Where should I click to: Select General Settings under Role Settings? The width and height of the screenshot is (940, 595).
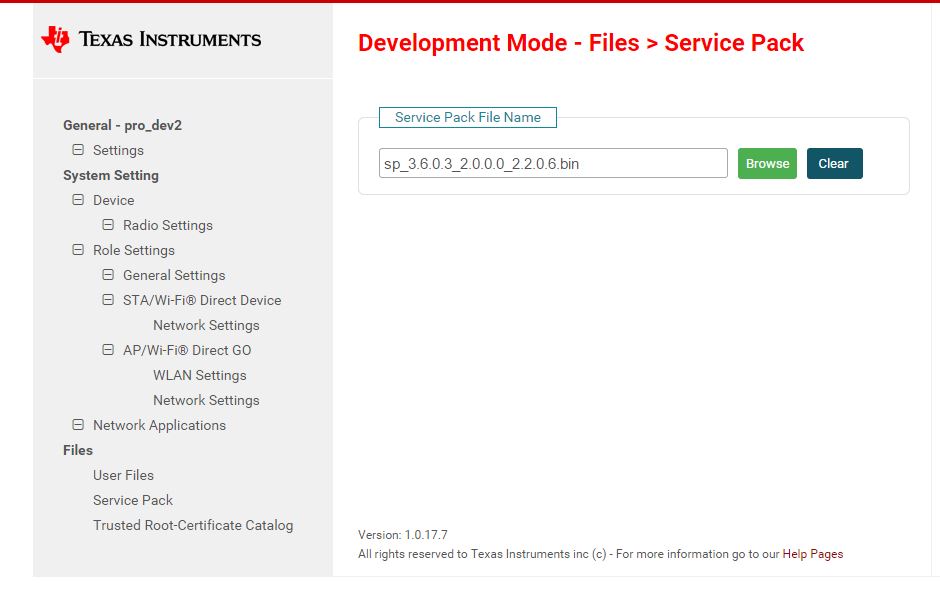(x=174, y=276)
